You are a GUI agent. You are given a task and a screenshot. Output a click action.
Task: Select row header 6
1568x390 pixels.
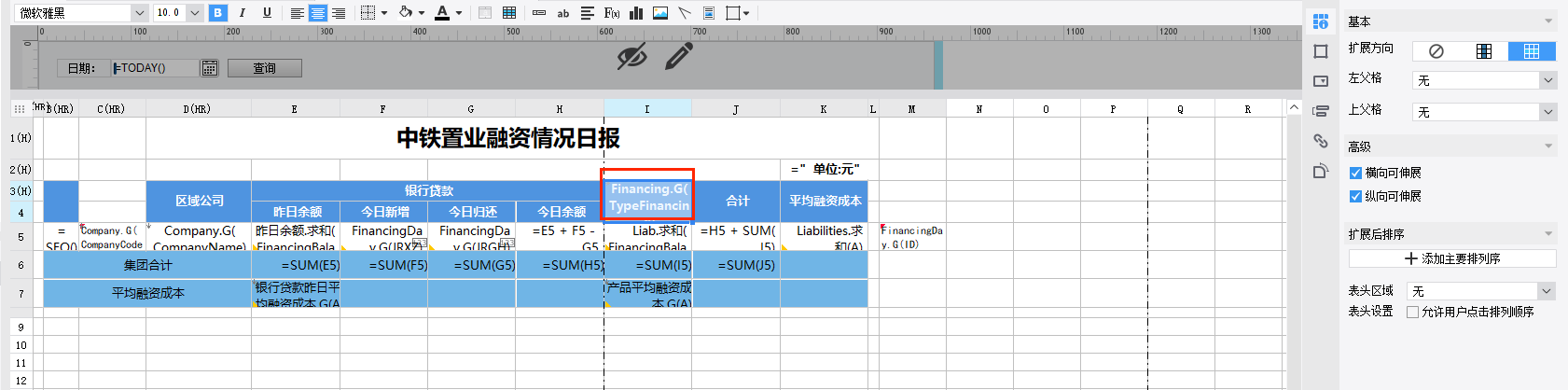click(21, 265)
